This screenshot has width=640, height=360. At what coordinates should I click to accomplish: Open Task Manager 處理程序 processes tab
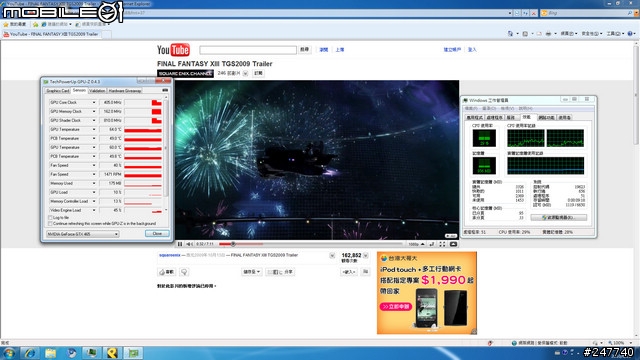pyautogui.click(x=494, y=118)
